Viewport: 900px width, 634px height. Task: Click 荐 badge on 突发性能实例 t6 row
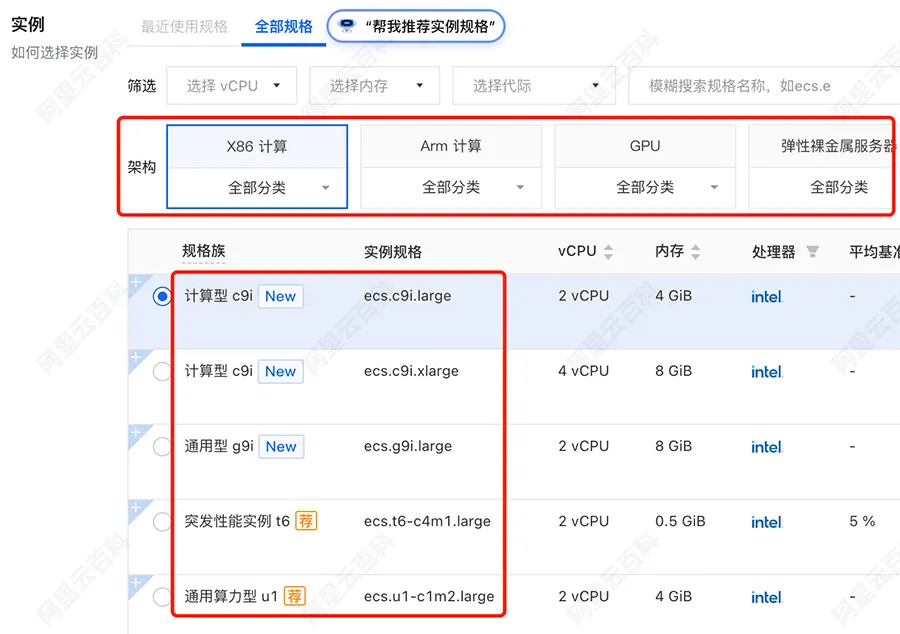[306, 521]
